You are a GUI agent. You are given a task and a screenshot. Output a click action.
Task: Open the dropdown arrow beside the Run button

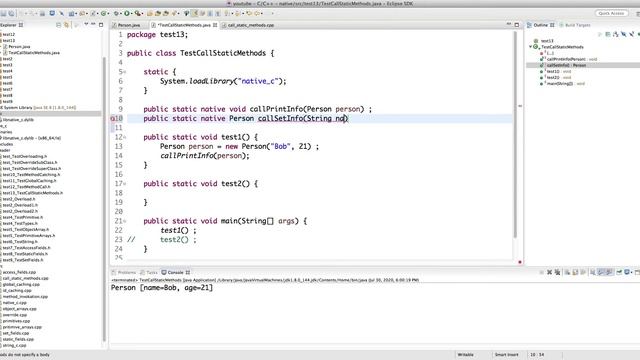tap(131, 13)
